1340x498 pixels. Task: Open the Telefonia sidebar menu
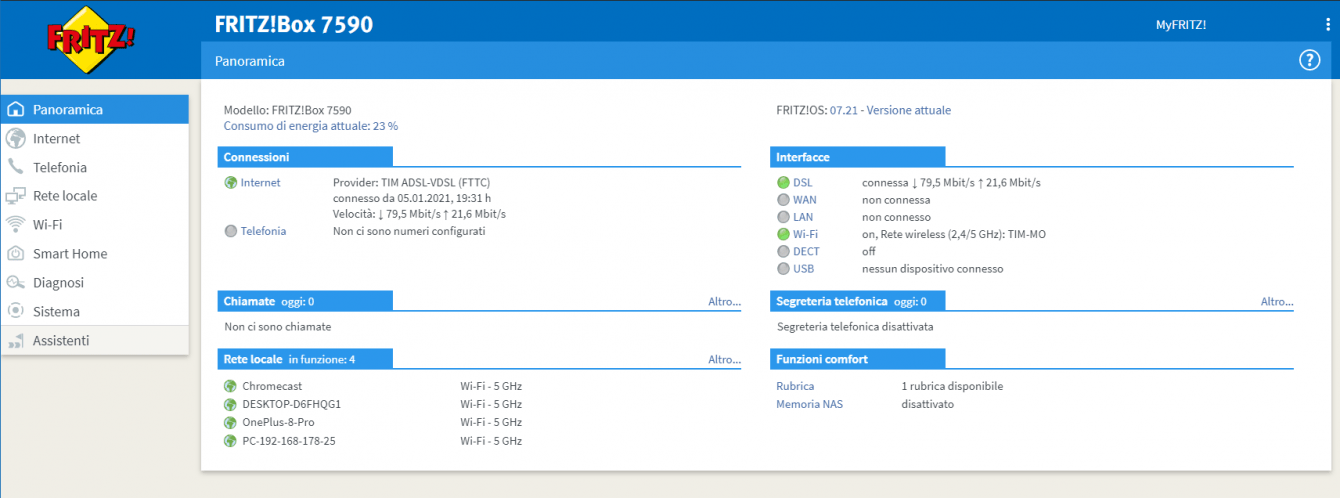94,167
